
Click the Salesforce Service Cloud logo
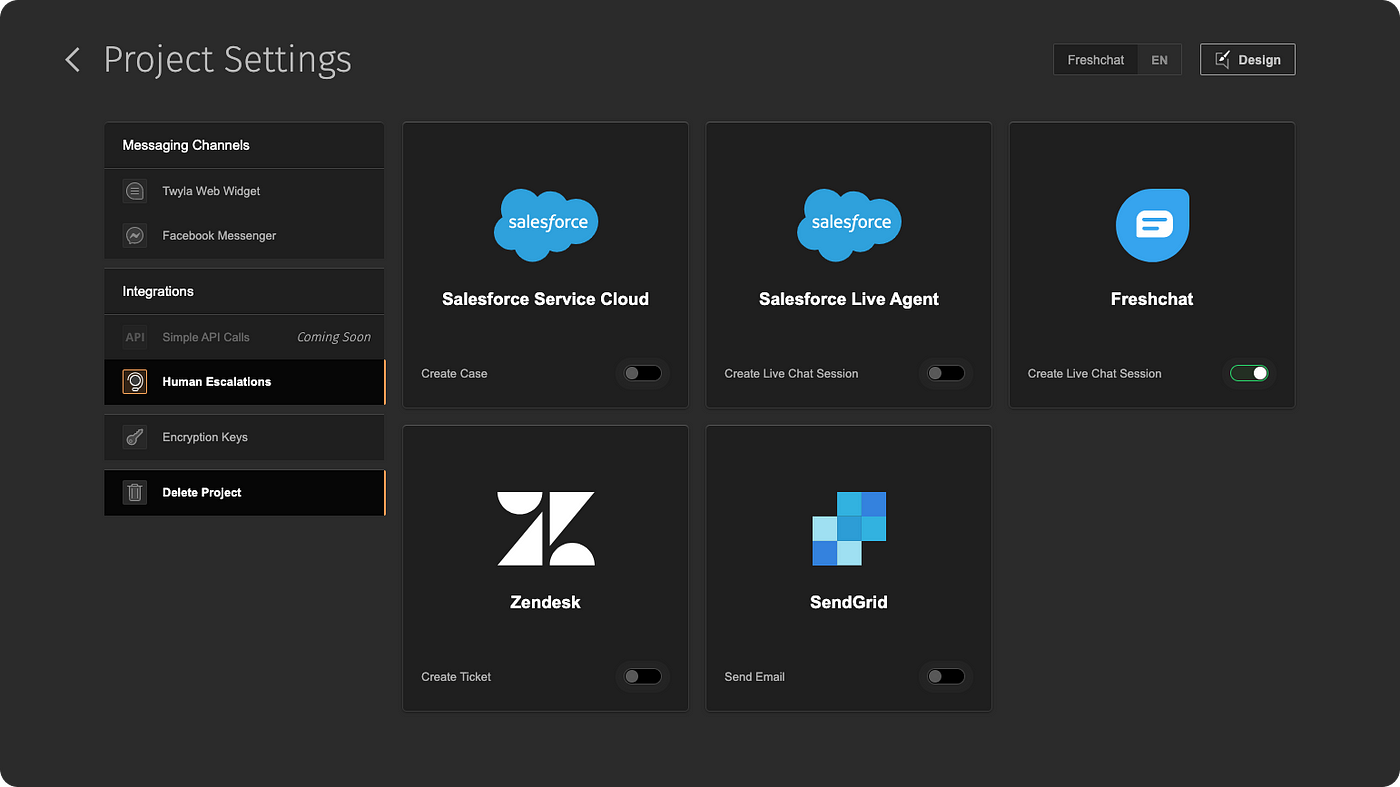(x=546, y=224)
